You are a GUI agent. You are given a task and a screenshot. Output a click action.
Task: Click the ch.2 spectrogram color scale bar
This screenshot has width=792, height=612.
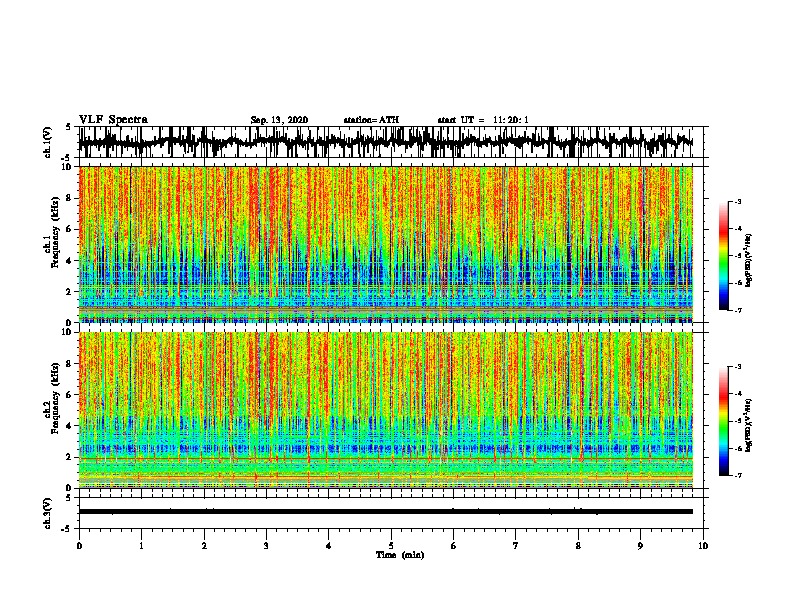tap(724, 421)
